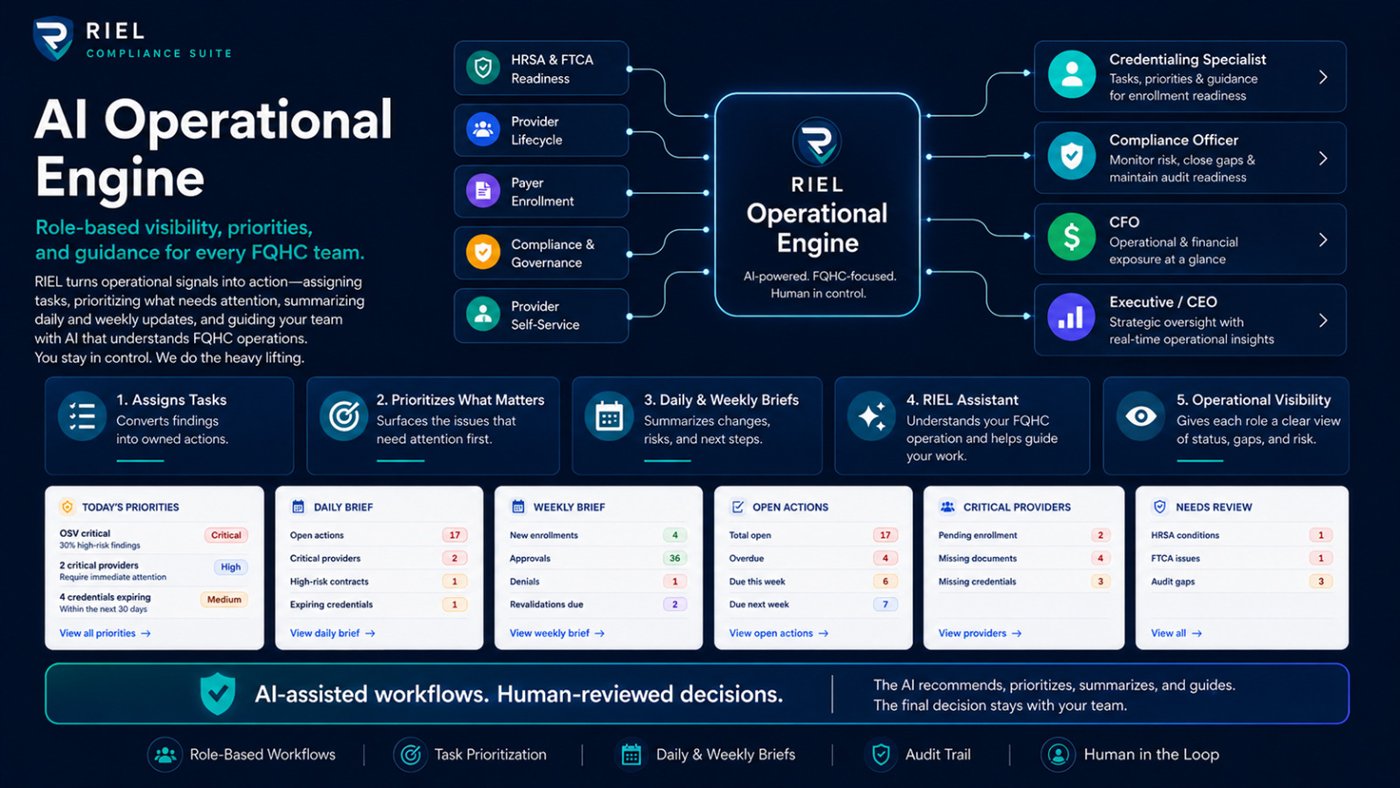Click the Open Actions checkbox icon
The image size is (1400, 788).
click(x=738, y=507)
